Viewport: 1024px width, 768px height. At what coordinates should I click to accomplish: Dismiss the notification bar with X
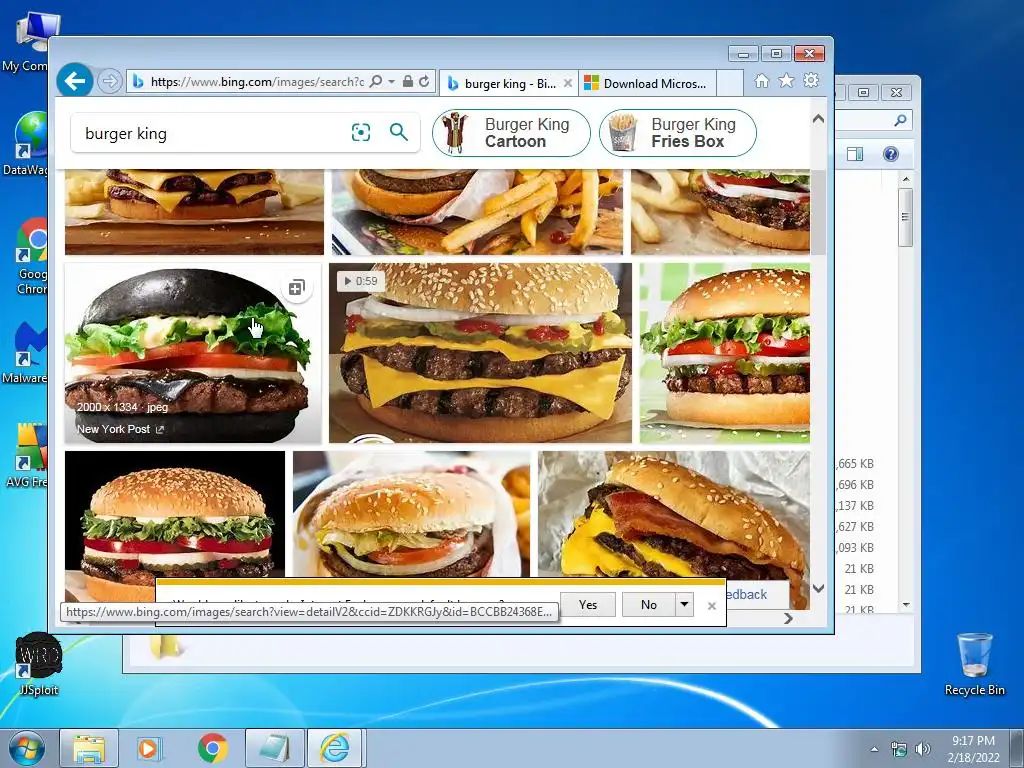click(712, 606)
